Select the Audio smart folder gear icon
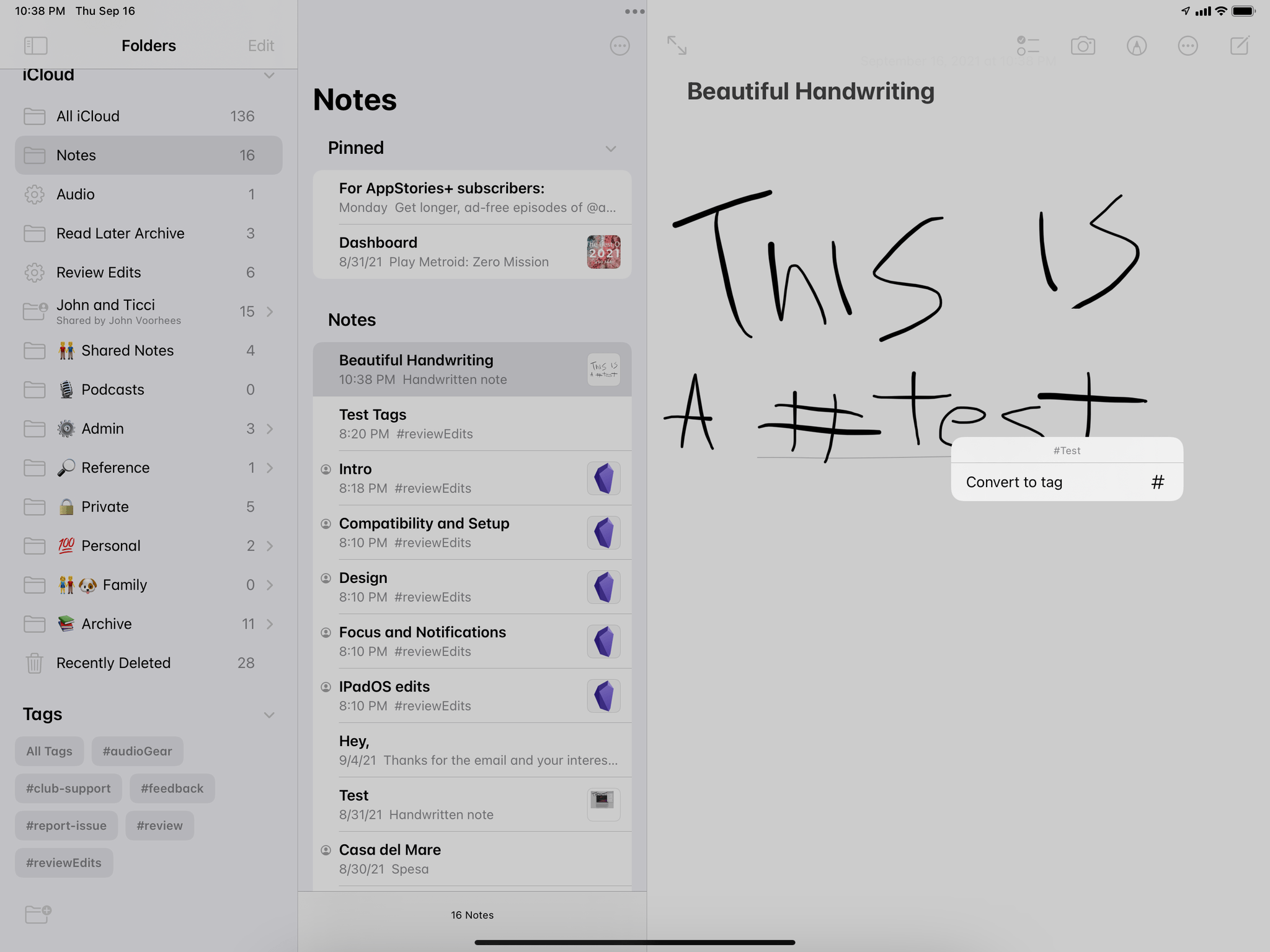Screen dimensions: 1270x952 coord(34,195)
